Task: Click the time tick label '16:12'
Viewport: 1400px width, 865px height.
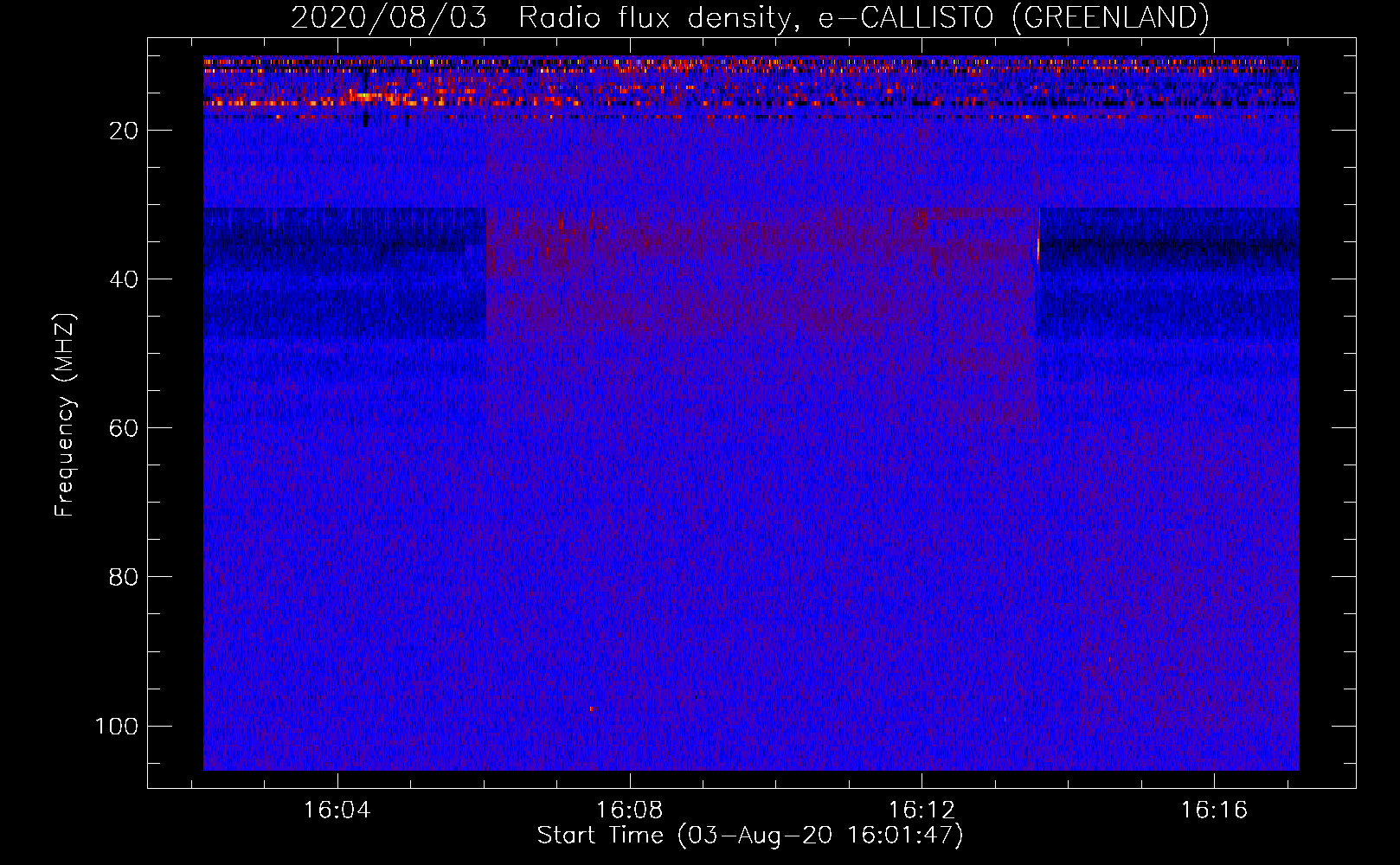Action: pos(922,811)
